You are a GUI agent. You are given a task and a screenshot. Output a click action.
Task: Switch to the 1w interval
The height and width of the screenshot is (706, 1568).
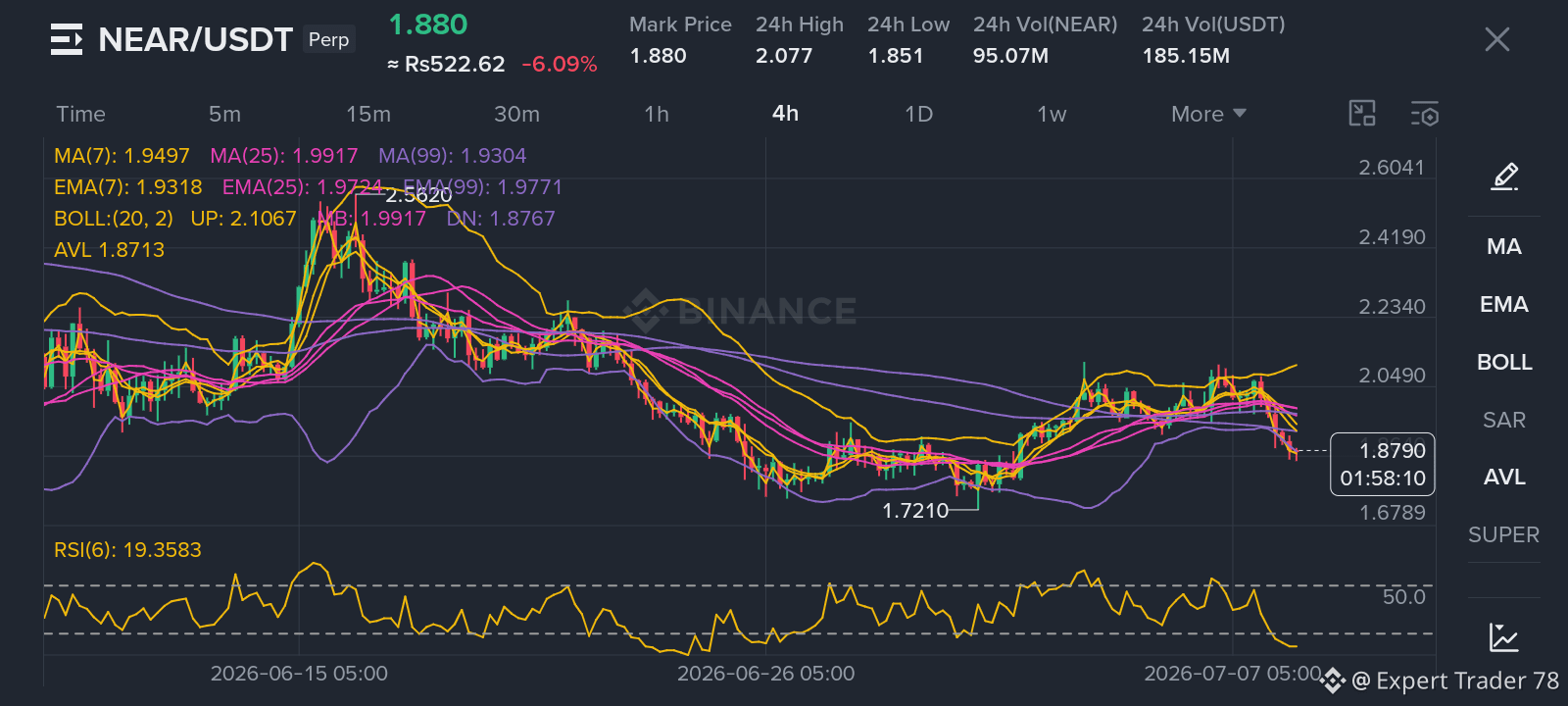(x=1052, y=114)
